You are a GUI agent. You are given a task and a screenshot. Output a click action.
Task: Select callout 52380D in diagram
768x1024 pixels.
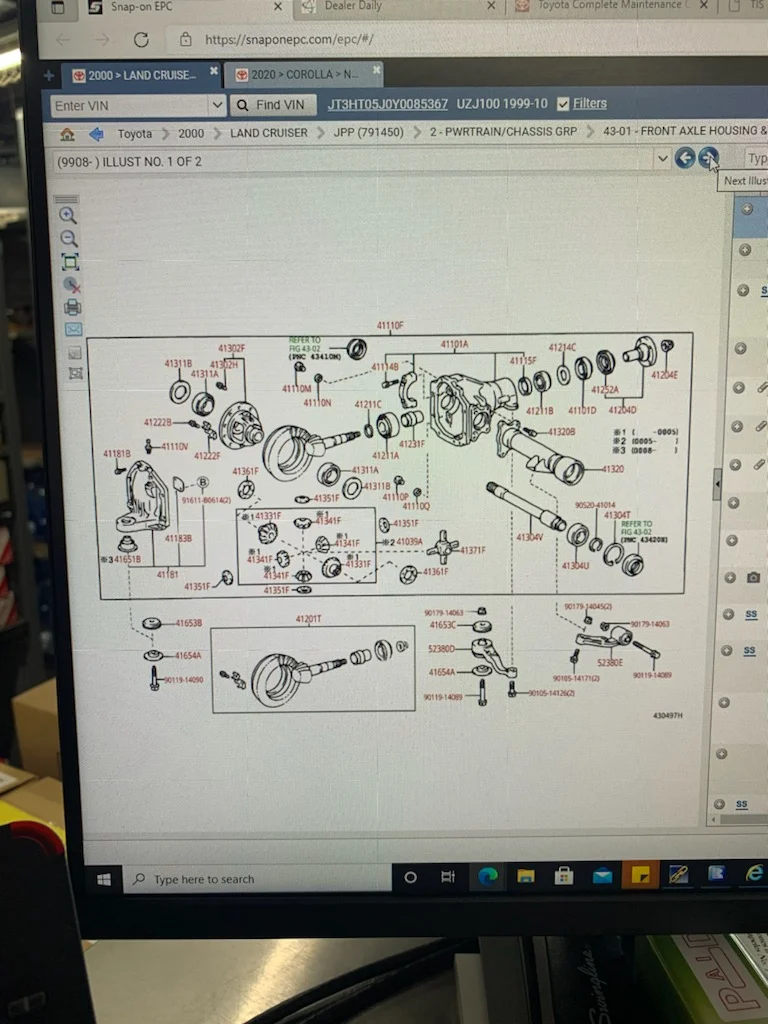(x=441, y=648)
